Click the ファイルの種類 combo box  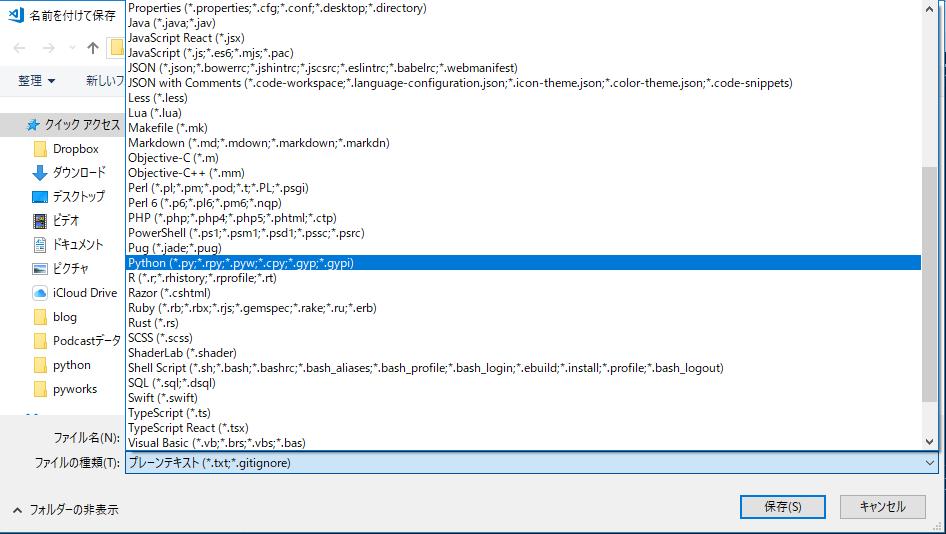coord(532,463)
